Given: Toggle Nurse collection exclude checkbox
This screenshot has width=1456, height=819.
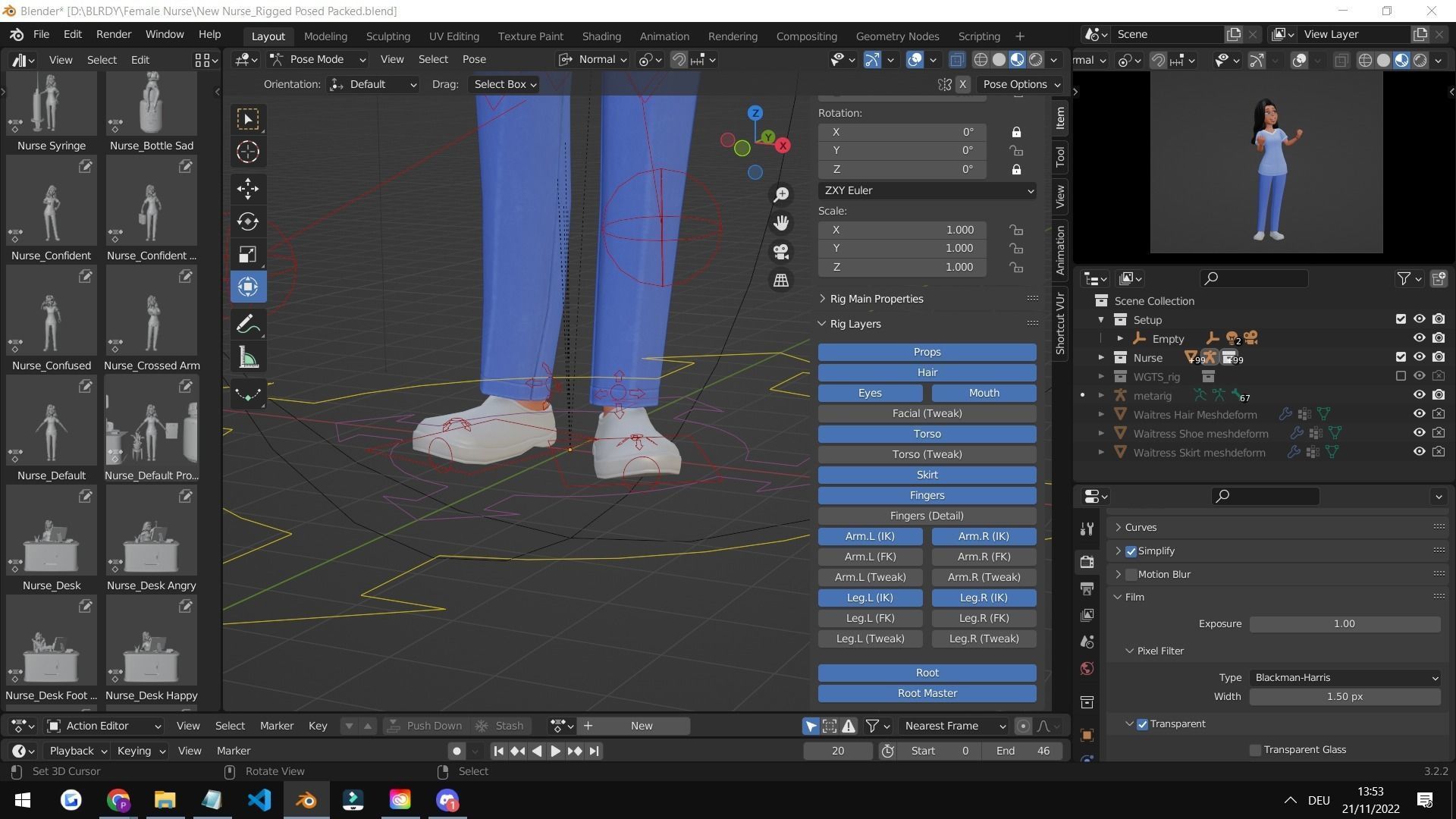Looking at the screenshot, I should click(x=1401, y=357).
